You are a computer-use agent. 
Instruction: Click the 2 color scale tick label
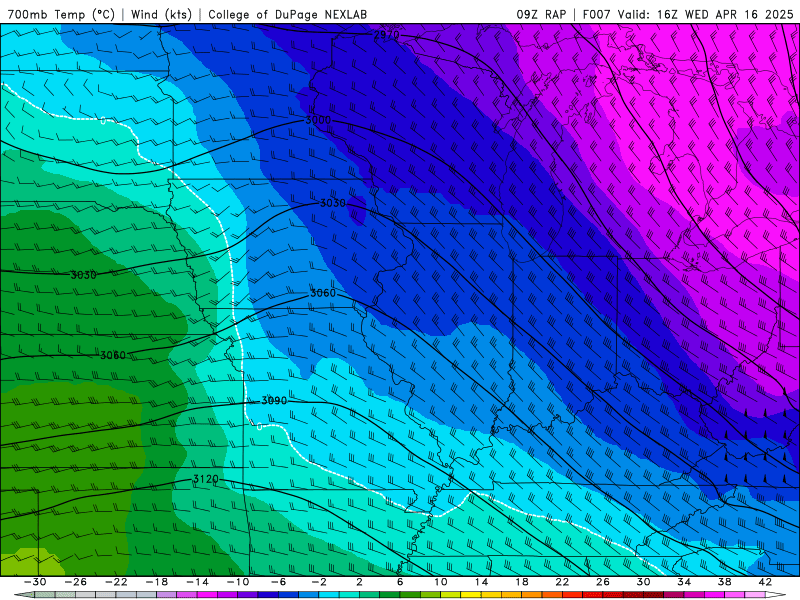tap(359, 582)
